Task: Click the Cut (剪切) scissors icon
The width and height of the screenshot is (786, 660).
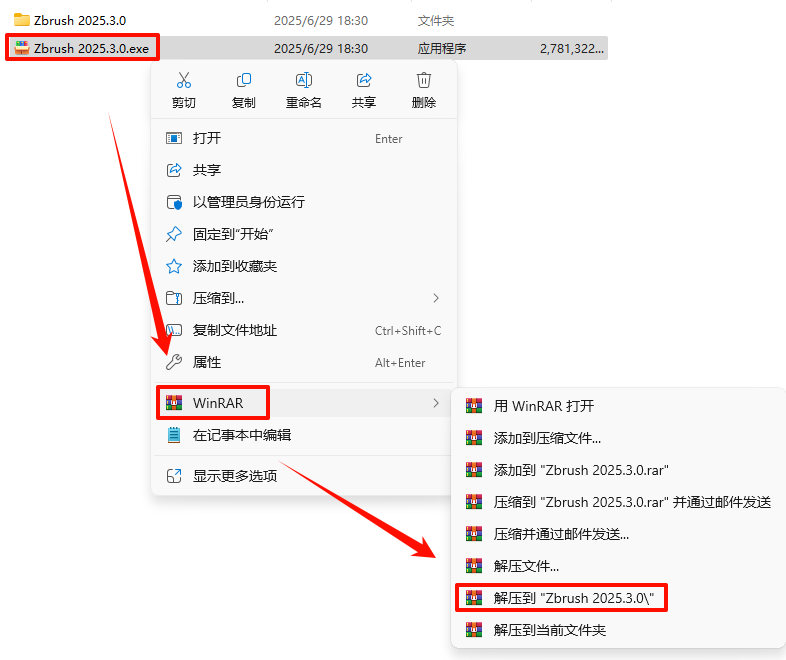Action: (183, 80)
